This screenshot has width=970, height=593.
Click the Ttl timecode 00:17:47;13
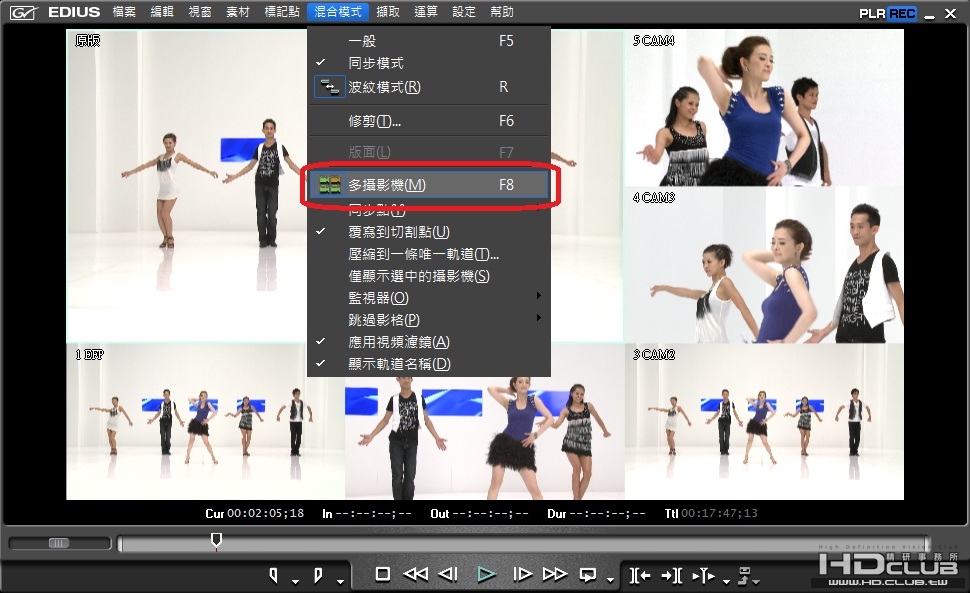click(x=711, y=513)
